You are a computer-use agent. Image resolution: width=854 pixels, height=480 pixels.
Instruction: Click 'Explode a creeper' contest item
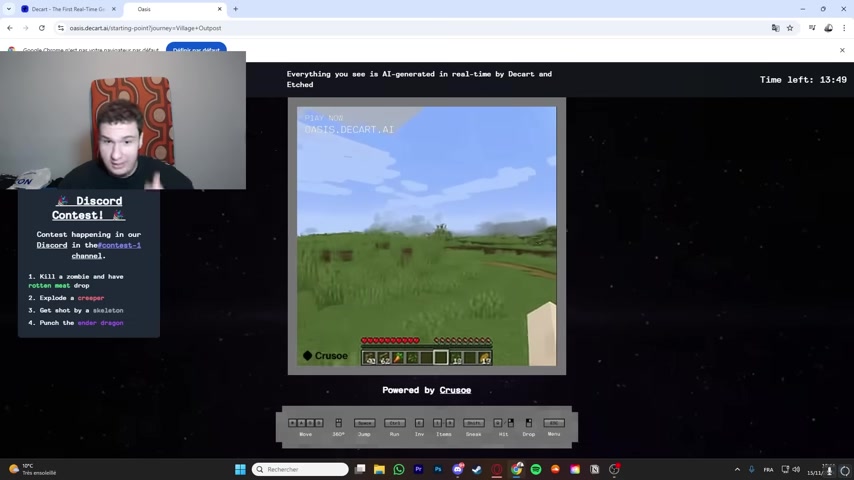[66, 298]
